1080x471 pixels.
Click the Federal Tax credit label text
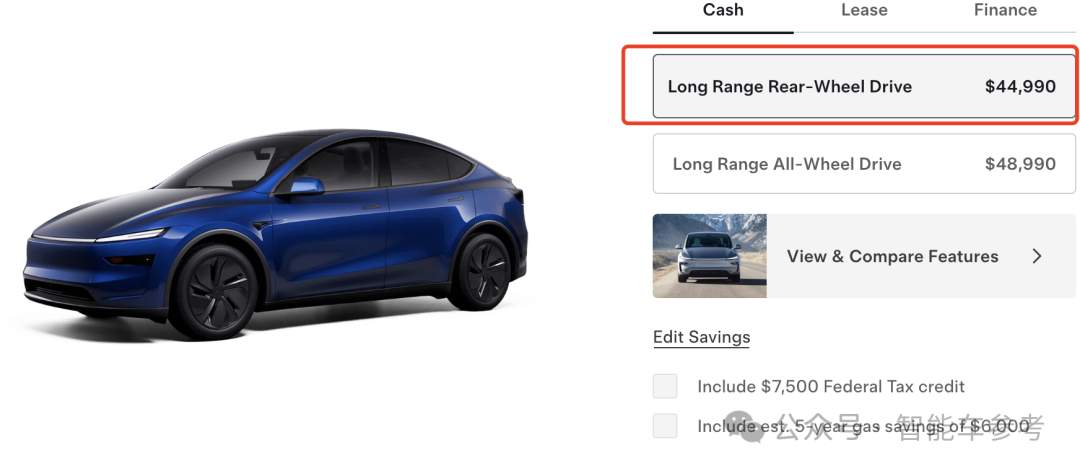[831, 386]
